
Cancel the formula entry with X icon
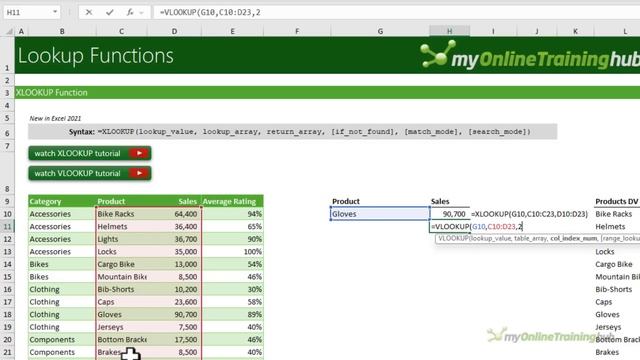point(89,12)
